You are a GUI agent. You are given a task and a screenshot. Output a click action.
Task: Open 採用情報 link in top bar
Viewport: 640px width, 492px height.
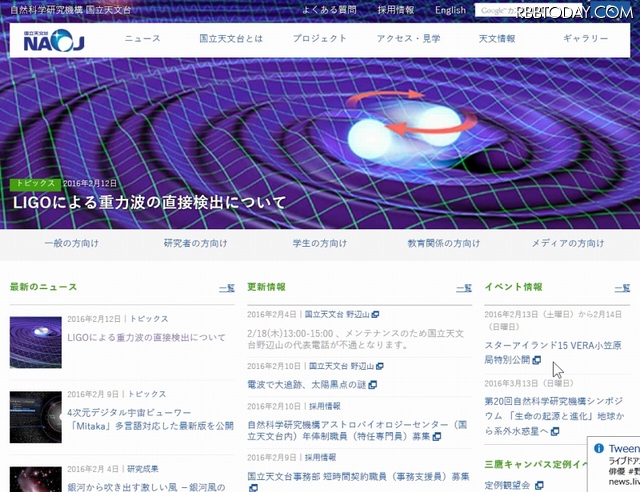pos(396,10)
